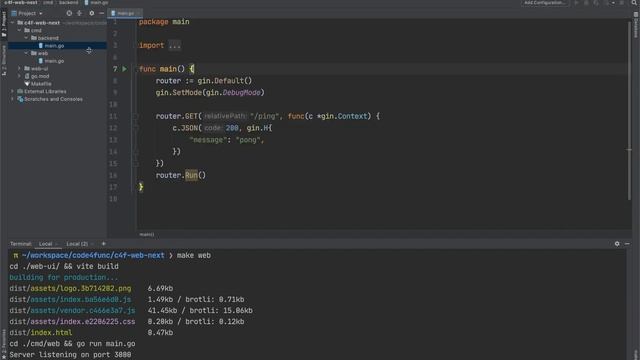The width and height of the screenshot is (640, 360).
Task: Click gin.Default() on line 8
Action: [225, 81]
